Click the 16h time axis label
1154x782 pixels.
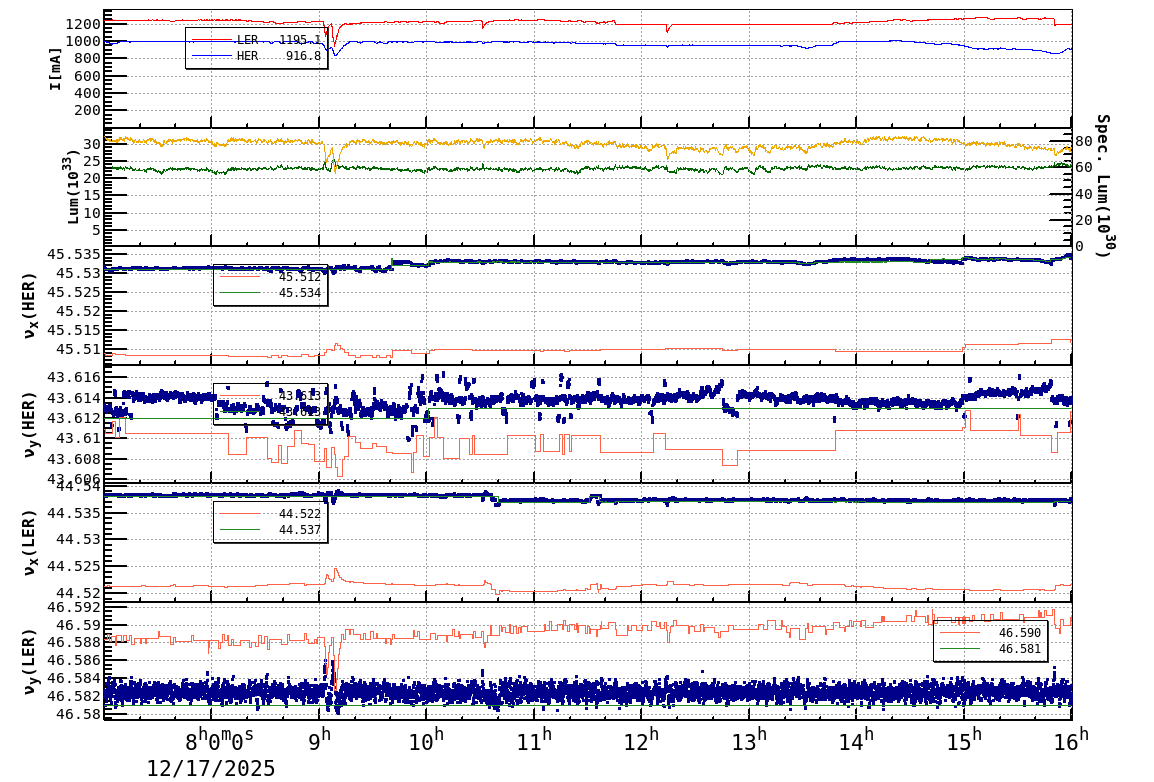click(x=1071, y=739)
